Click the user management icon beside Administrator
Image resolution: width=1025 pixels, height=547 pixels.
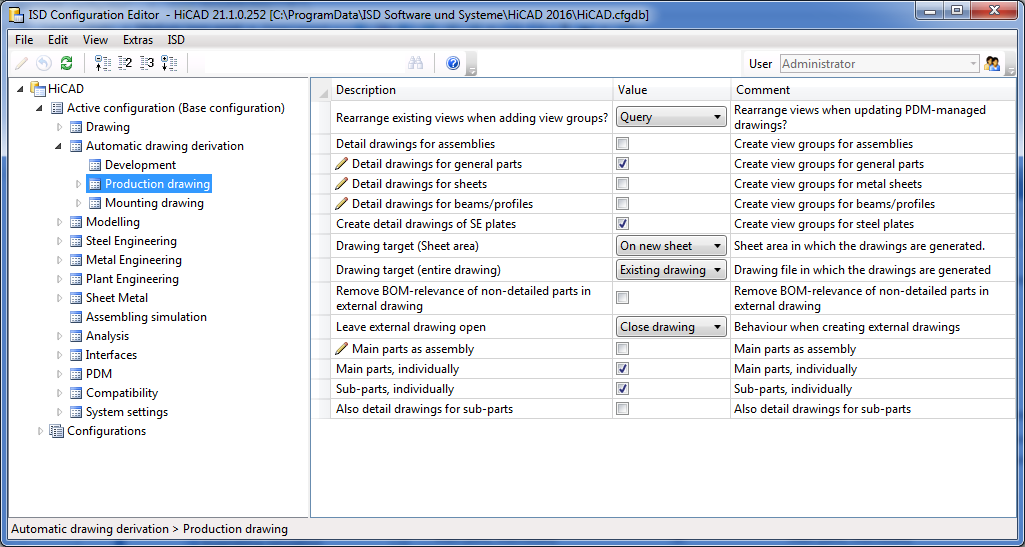click(x=993, y=63)
